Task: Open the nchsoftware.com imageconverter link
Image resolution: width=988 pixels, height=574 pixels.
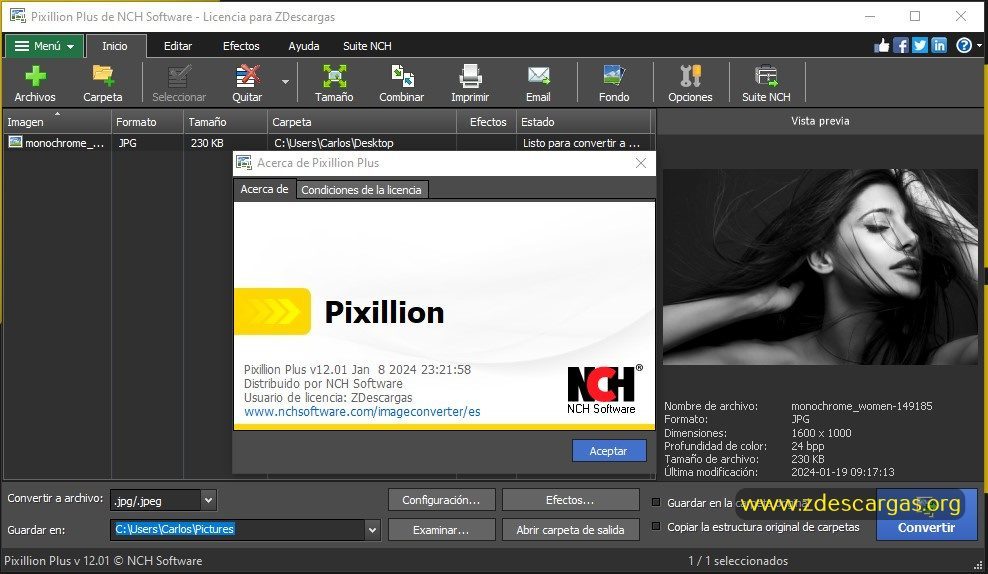Action: click(362, 411)
